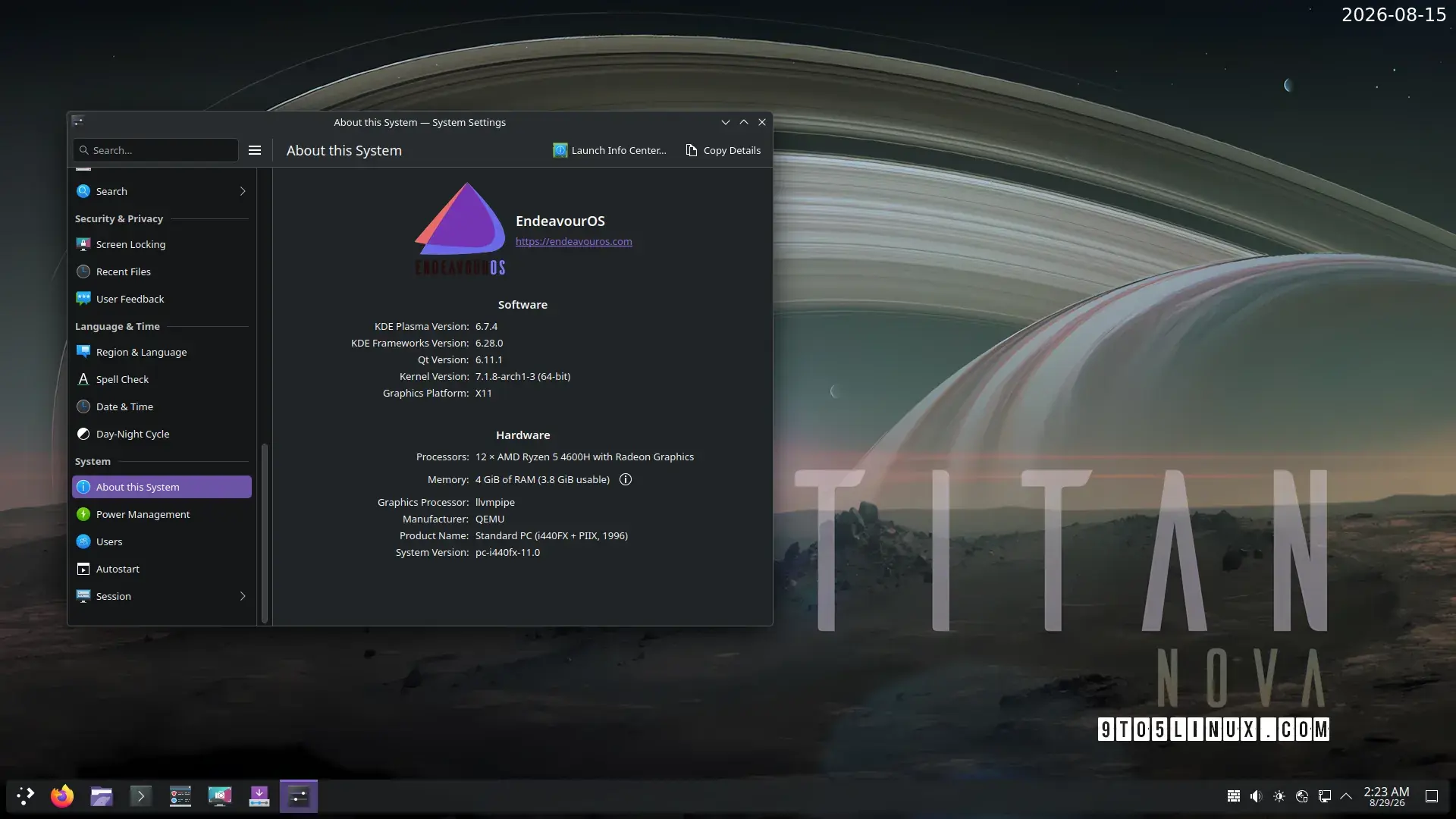Select the active System Settings taskbar icon

299,796
